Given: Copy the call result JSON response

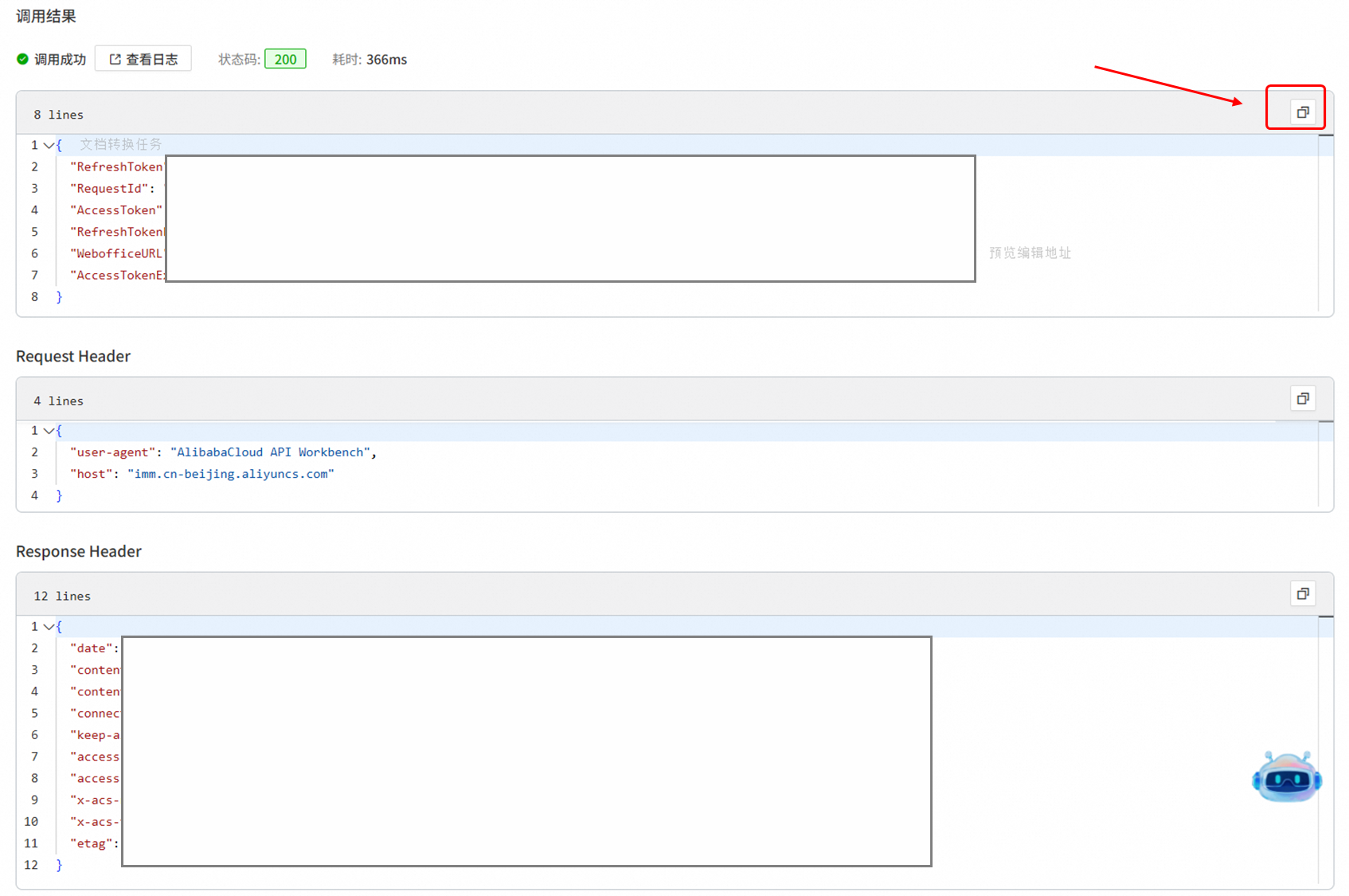Looking at the screenshot, I should (1303, 112).
